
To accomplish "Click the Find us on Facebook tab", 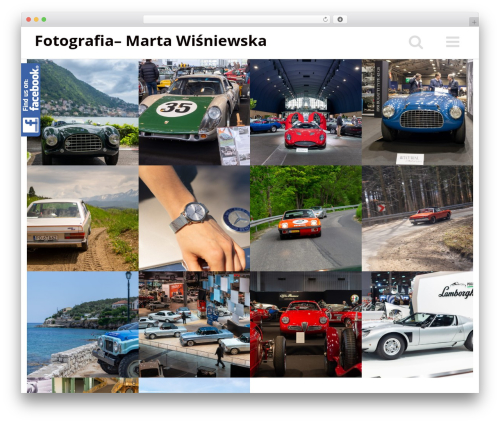I will click(31, 100).
